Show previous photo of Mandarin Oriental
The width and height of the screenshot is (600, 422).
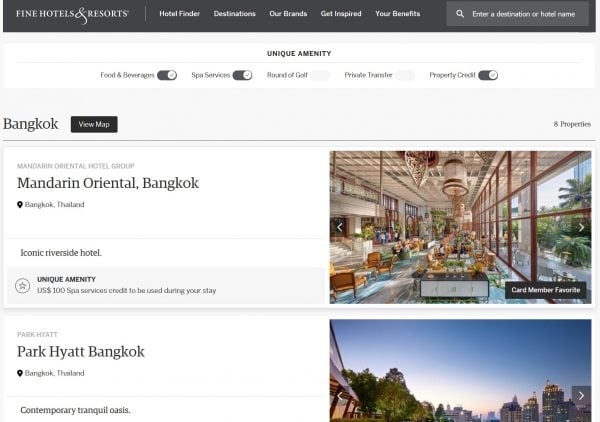click(x=339, y=227)
